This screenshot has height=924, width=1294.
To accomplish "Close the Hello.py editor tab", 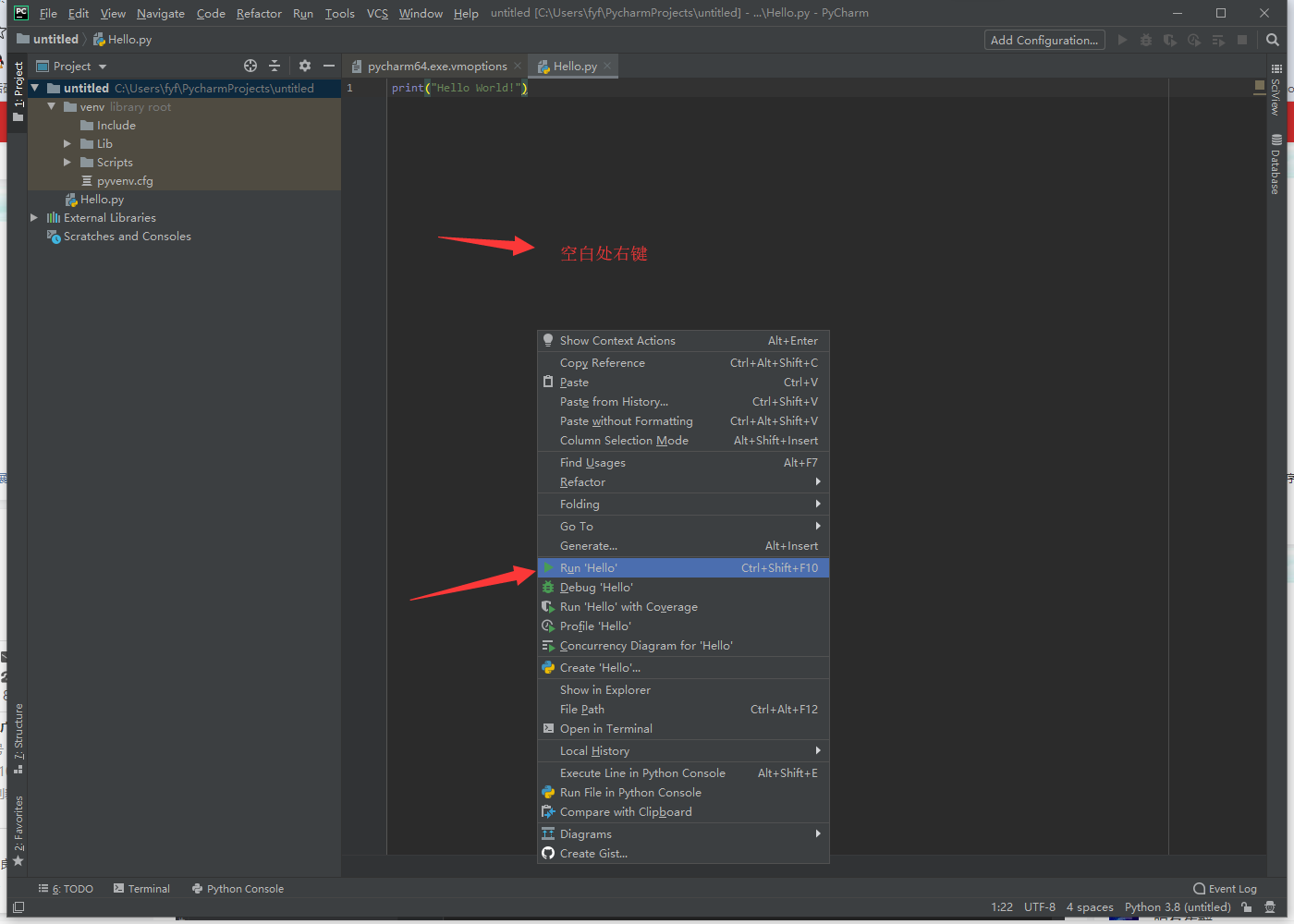I will [607, 66].
